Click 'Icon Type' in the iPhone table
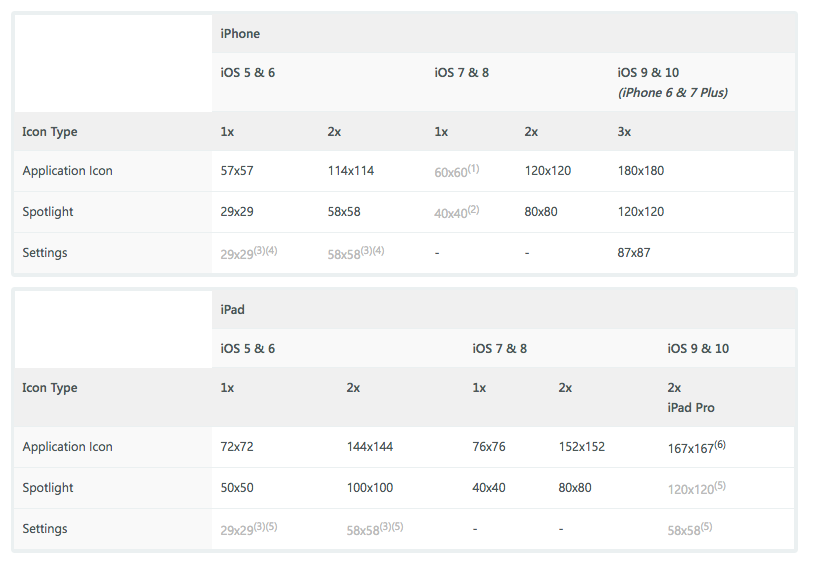The height and width of the screenshot is (563, 834). click(49, 131)
